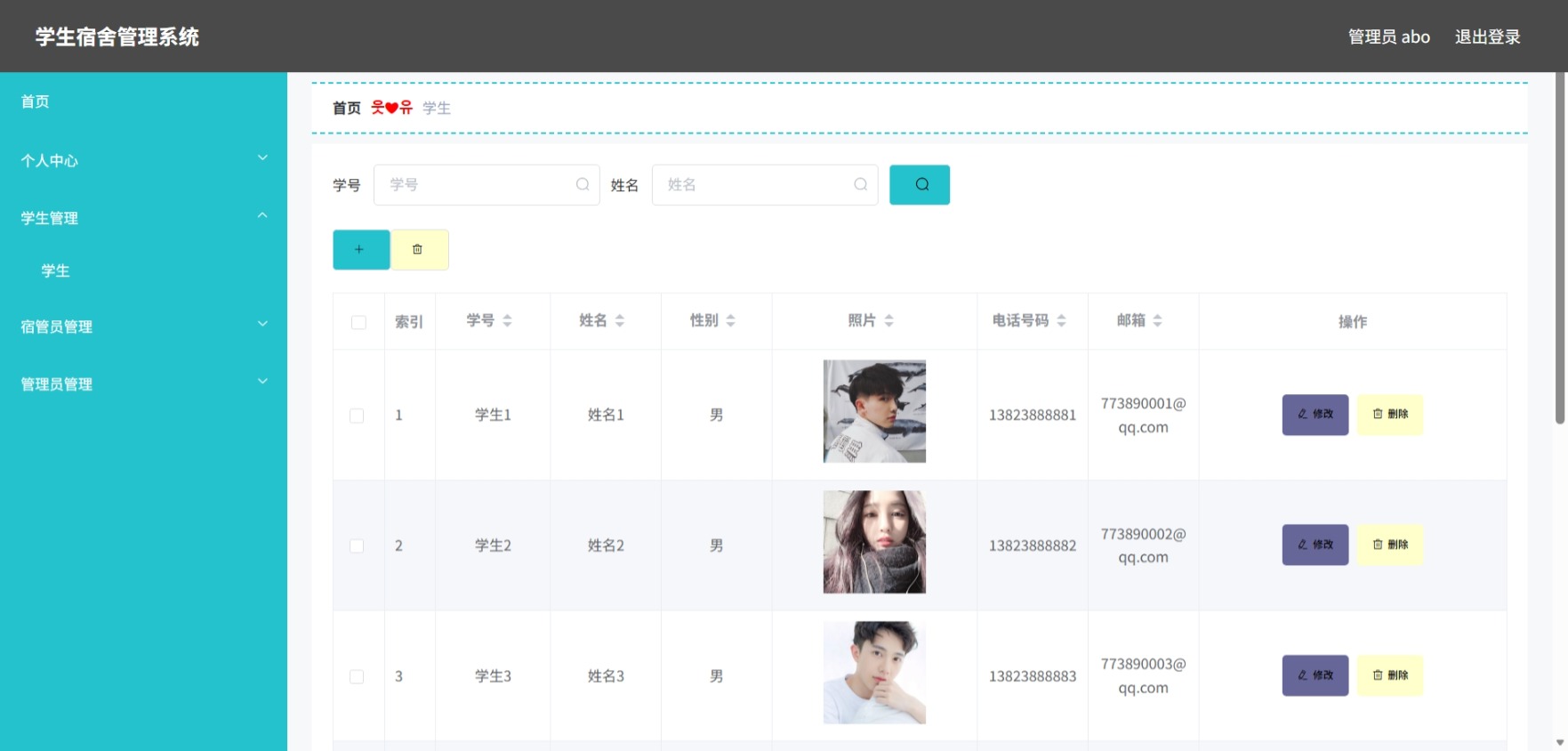The height and width of the screenshot is (751, 1568).
Task: Select the checkbox for row 学生3
Action: [357, 676]
